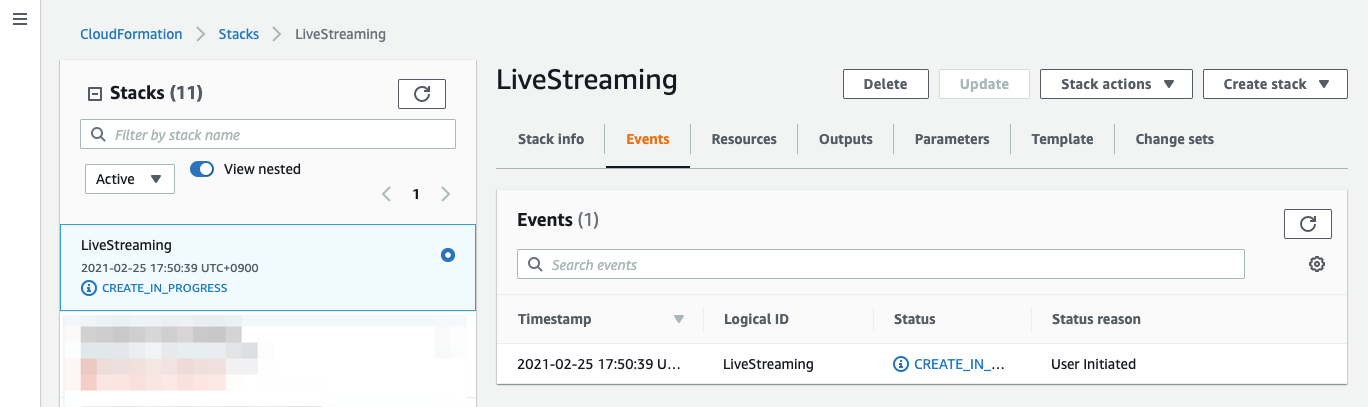Viewport: 1368px width, 407px height.
Task: Click page number 1 in stacks pagination
Action: coord(416,194)
